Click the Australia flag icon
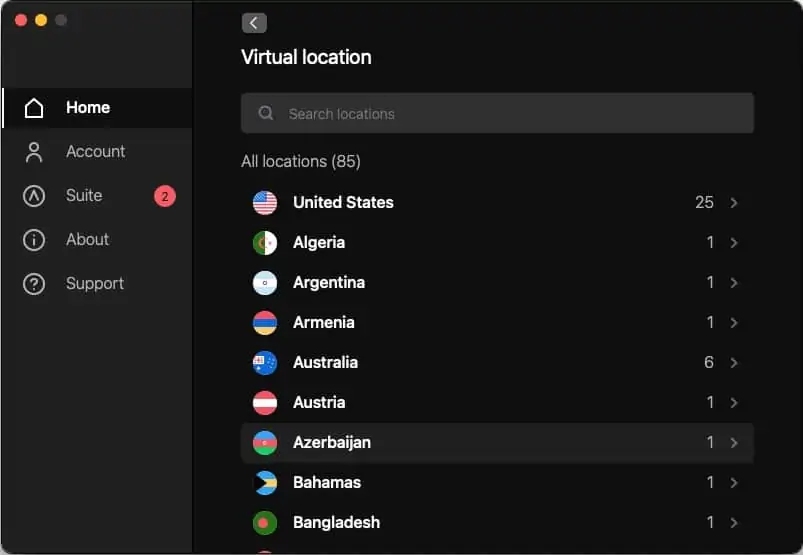Screen dimensions: 803x555 coord(265,362)
